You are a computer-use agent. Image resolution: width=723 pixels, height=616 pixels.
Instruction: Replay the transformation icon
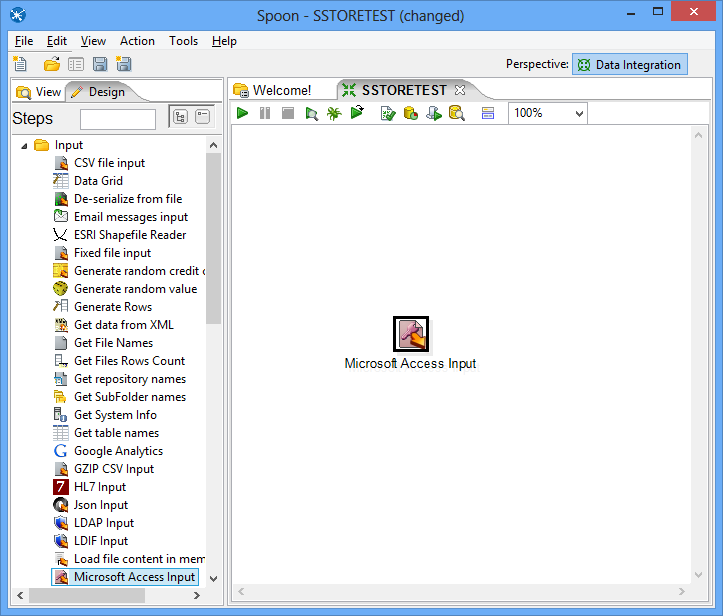coord(357,112)
